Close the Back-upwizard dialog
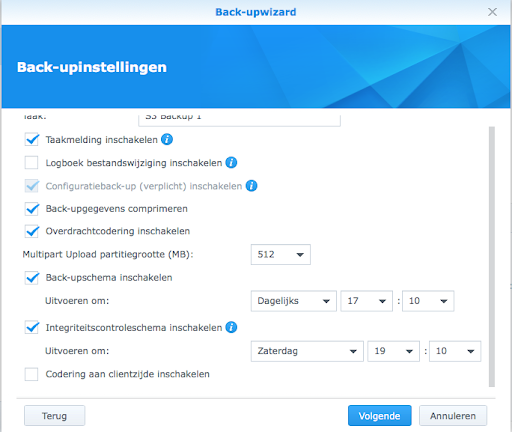512x432 pixels. pyautogui.click(x=492, y=12)
